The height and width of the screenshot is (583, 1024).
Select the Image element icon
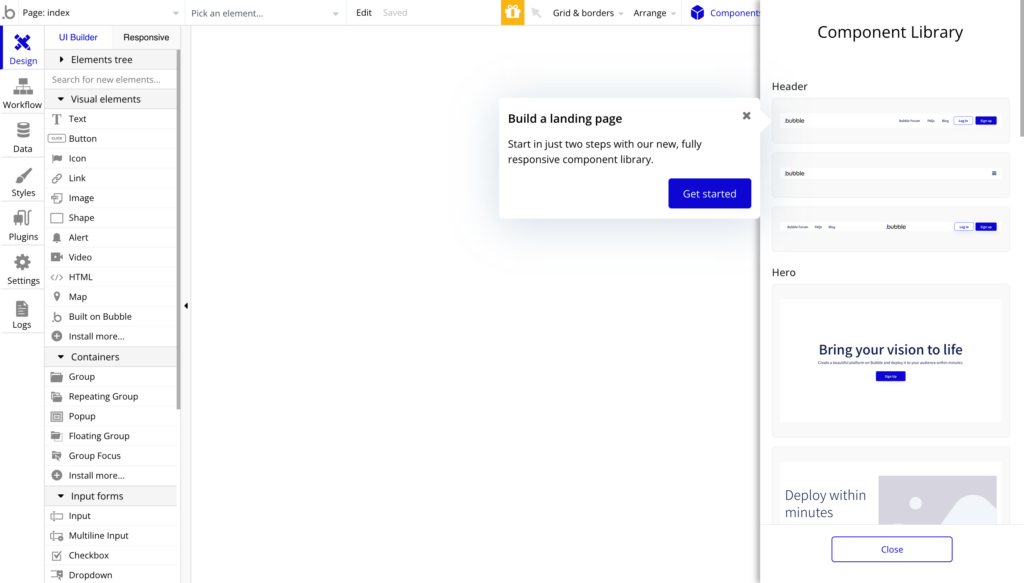57,198
